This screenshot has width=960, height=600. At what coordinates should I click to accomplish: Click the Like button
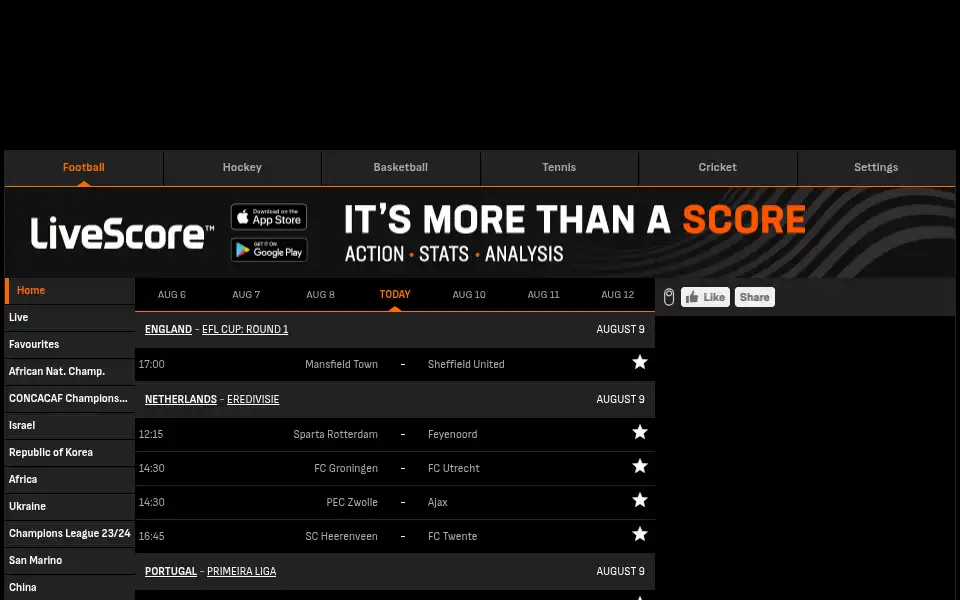(705, 297)
